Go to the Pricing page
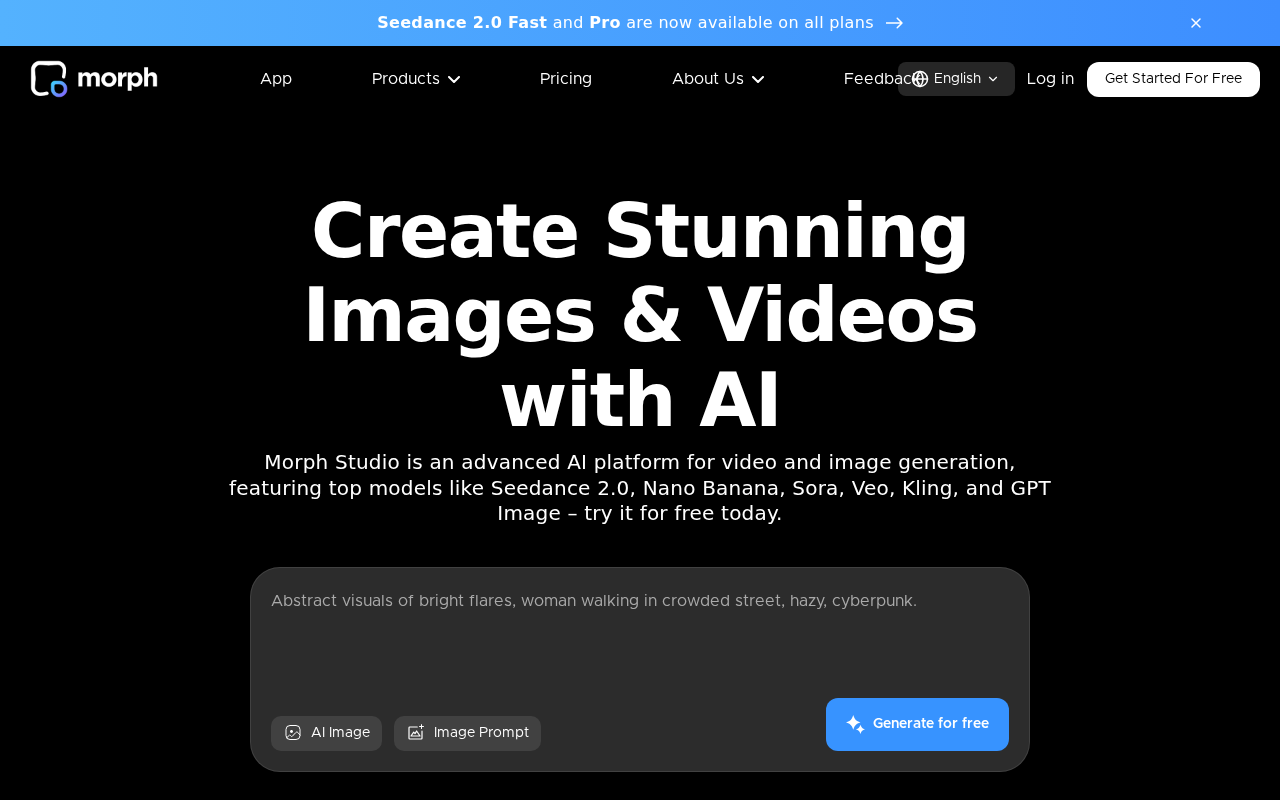Screen dimensions: 1280x800 566,79
